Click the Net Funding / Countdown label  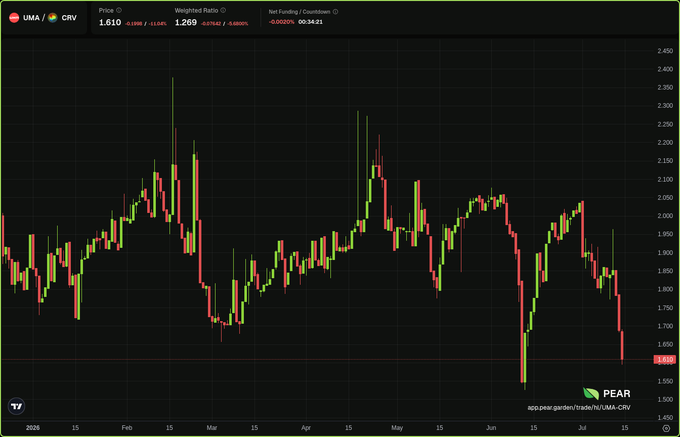click(x=300, y=12)
